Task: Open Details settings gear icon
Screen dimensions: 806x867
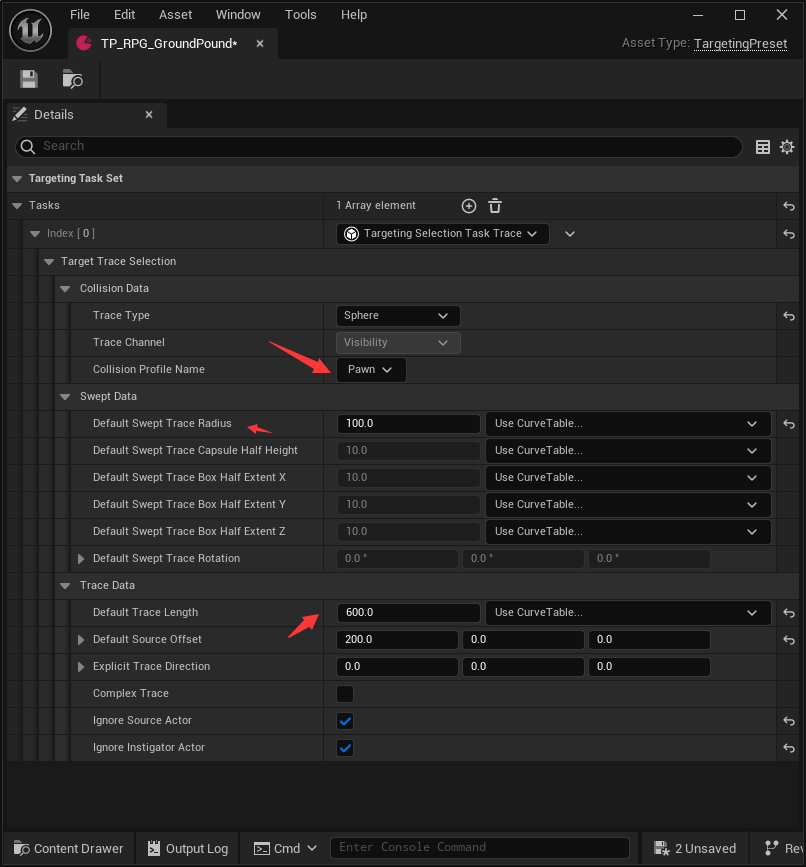Action: 787,147
